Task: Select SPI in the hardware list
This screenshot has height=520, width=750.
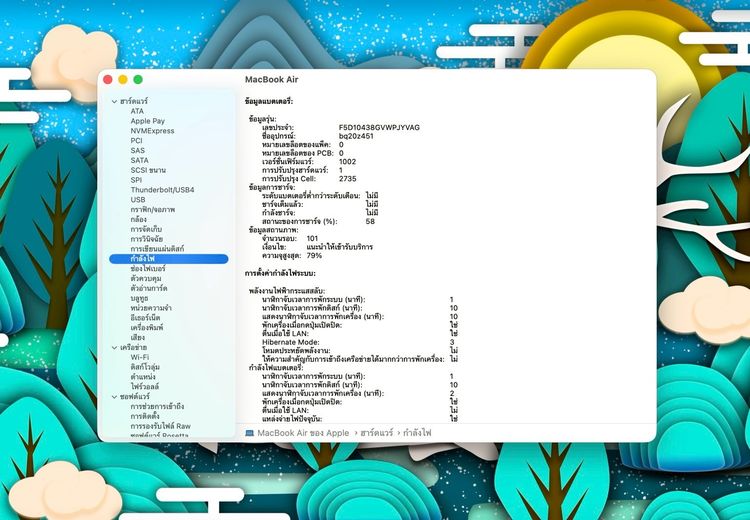Action: [136, 180]
